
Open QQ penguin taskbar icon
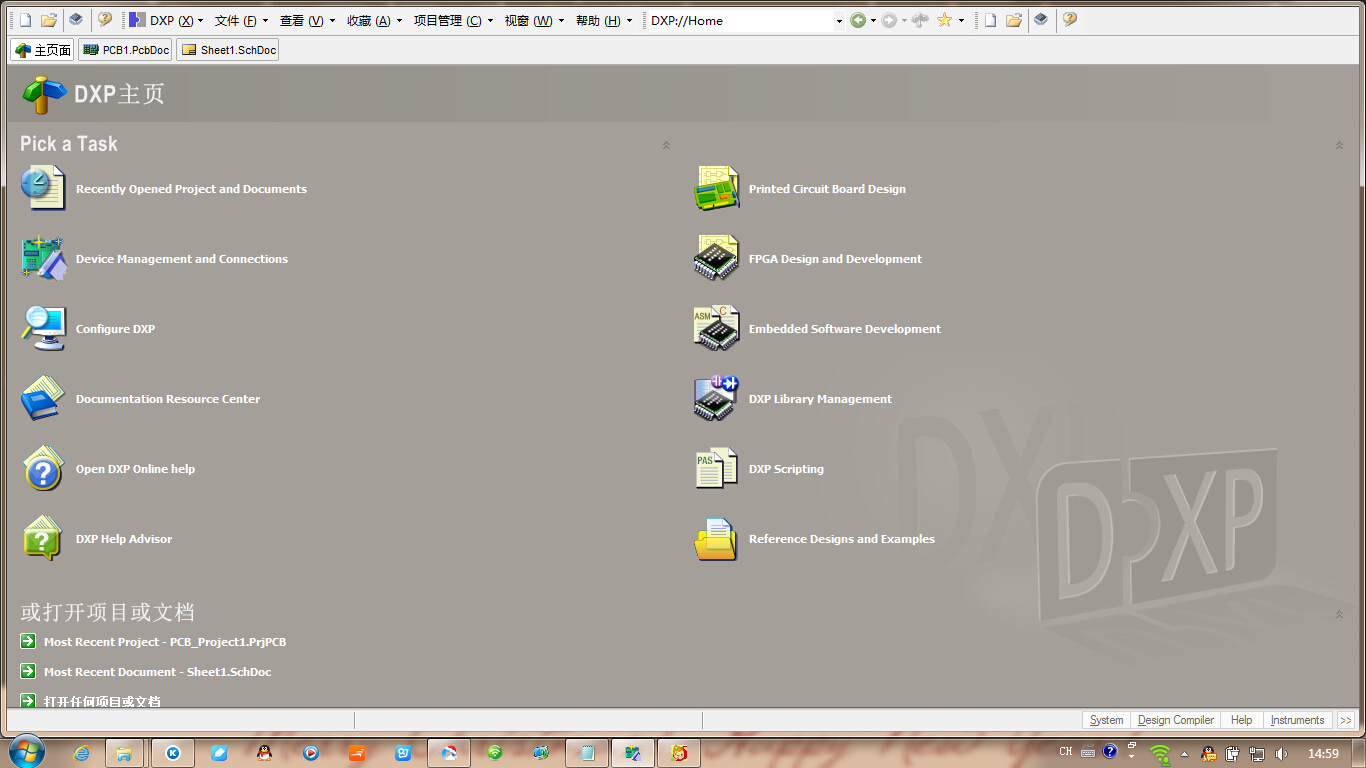tap(264, 753)
